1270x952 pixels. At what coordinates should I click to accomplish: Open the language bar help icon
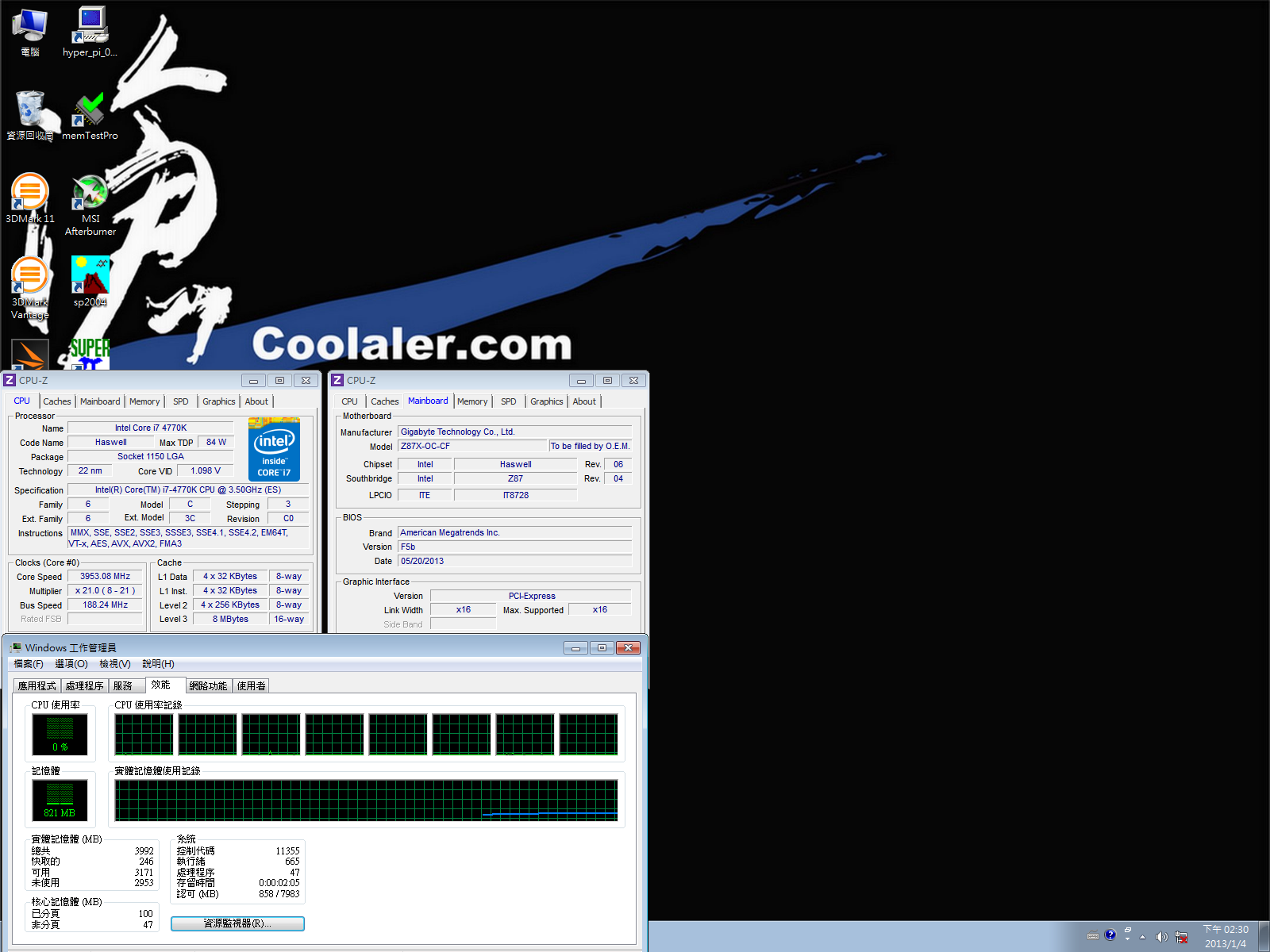click(x=1110, y=935)
